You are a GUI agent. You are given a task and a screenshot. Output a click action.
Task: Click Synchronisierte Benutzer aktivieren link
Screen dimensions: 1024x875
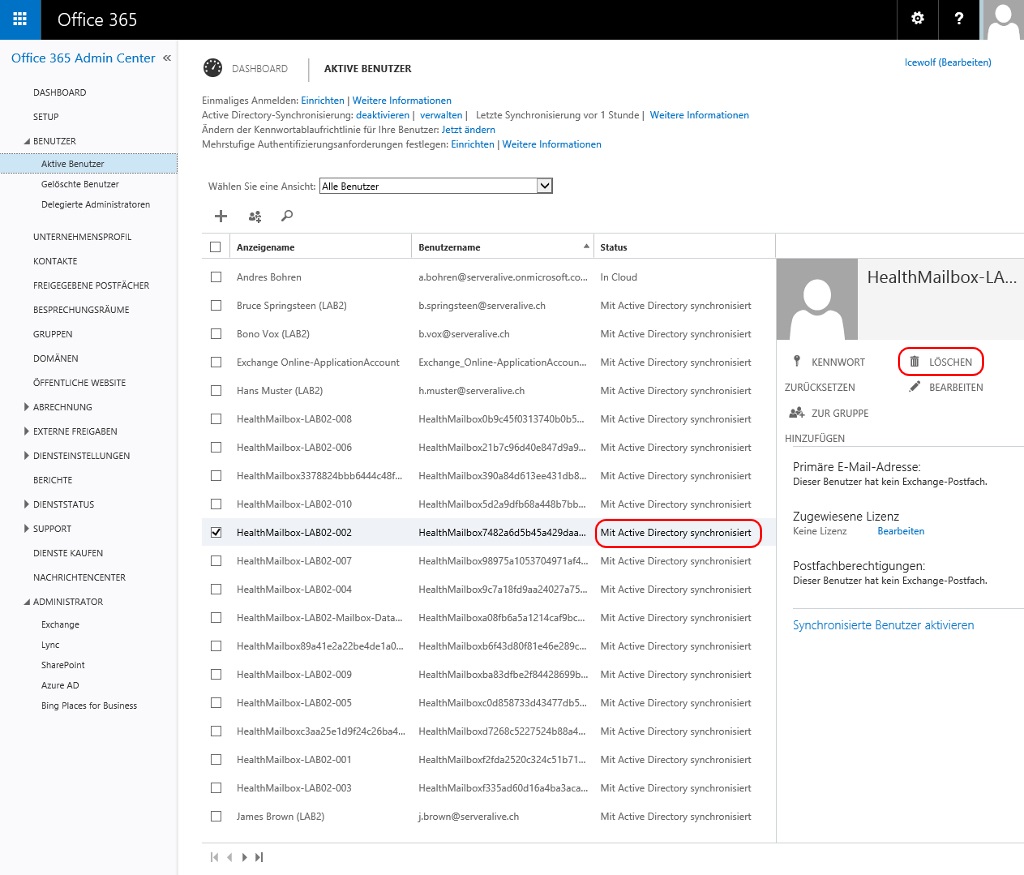pos(883,625)
